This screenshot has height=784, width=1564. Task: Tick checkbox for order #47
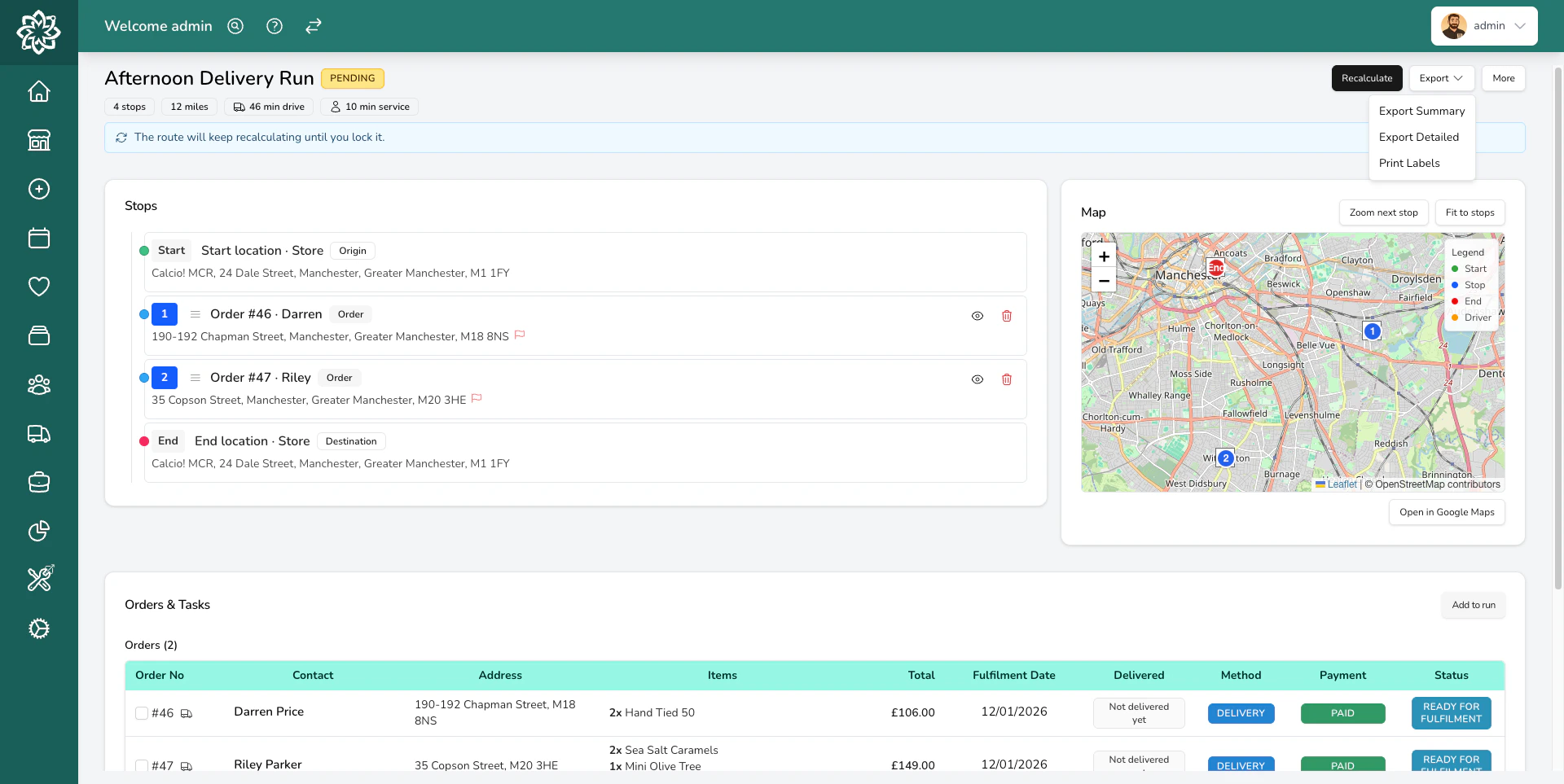coord(142,766)
